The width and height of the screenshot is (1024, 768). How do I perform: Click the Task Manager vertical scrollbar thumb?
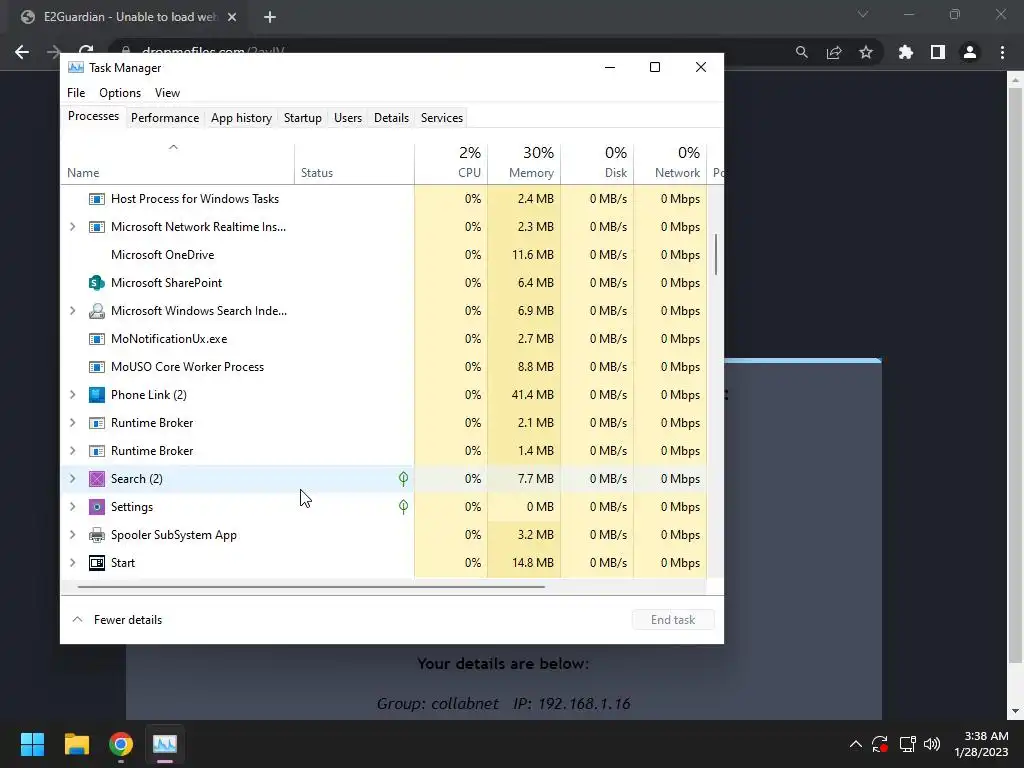716,255
